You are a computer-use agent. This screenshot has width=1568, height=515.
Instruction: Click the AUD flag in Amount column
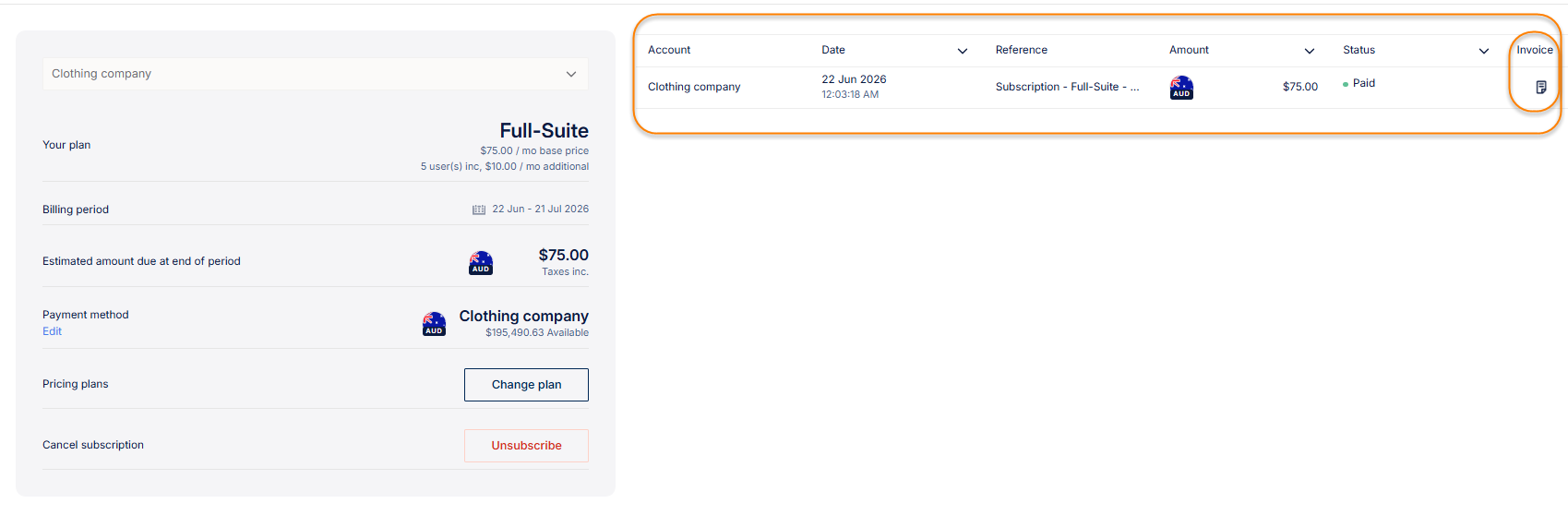click(1181, 88)
